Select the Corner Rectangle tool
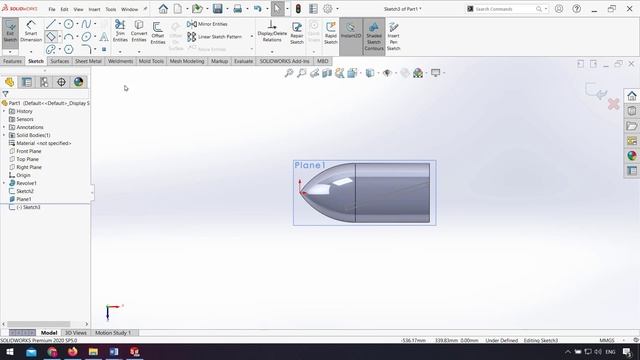 [x=51, y=37]
